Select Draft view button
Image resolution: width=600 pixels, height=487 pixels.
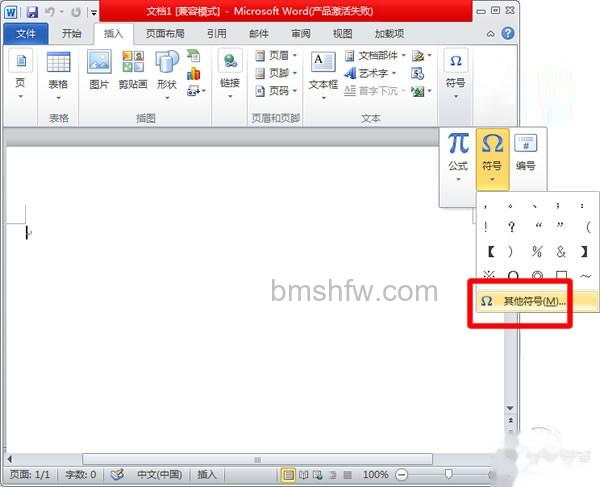pos(347,475)
